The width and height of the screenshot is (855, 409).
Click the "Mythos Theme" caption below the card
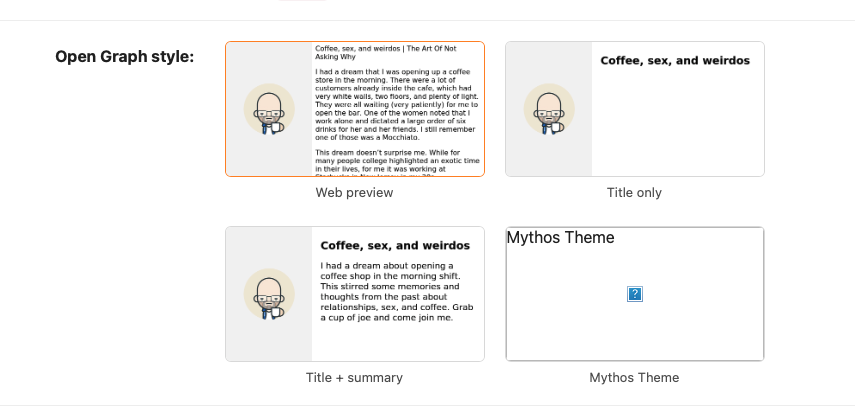634,377
